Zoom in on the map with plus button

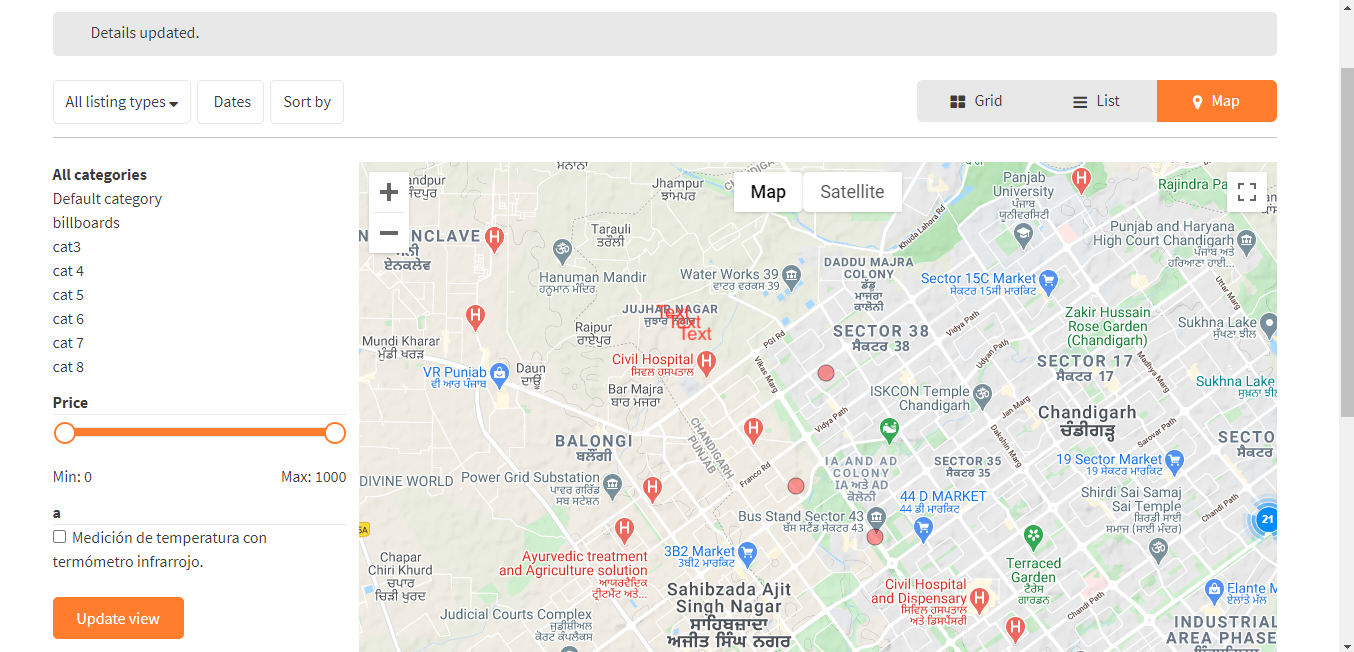[389, 192]
